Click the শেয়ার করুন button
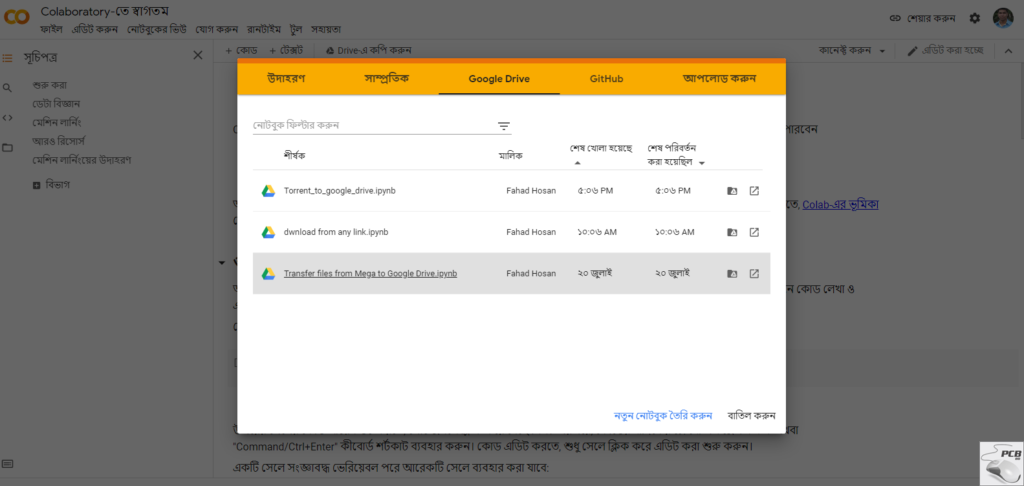Screen dimensions: 1024x486 [x=923, y=18]
